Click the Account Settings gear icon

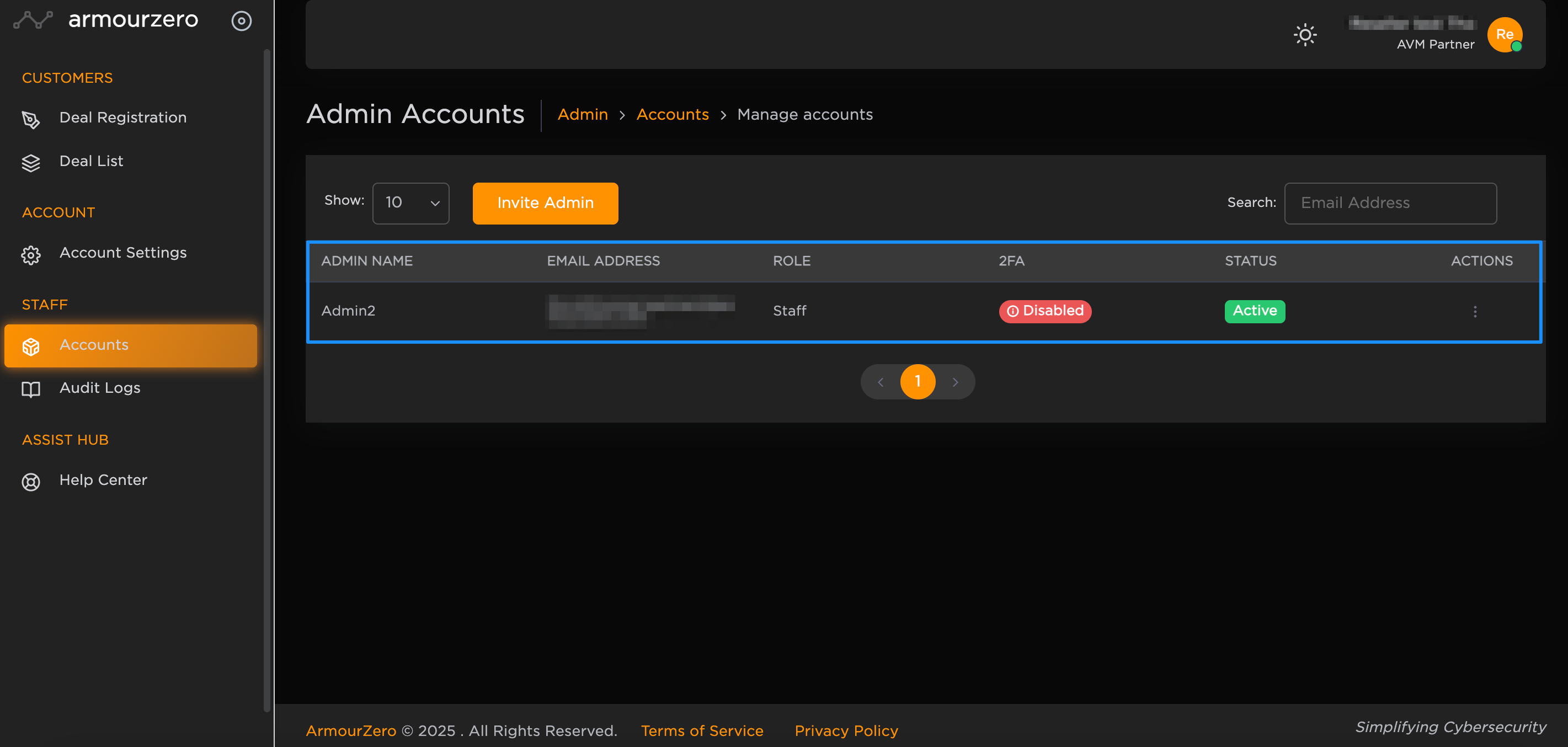point(30,254)
